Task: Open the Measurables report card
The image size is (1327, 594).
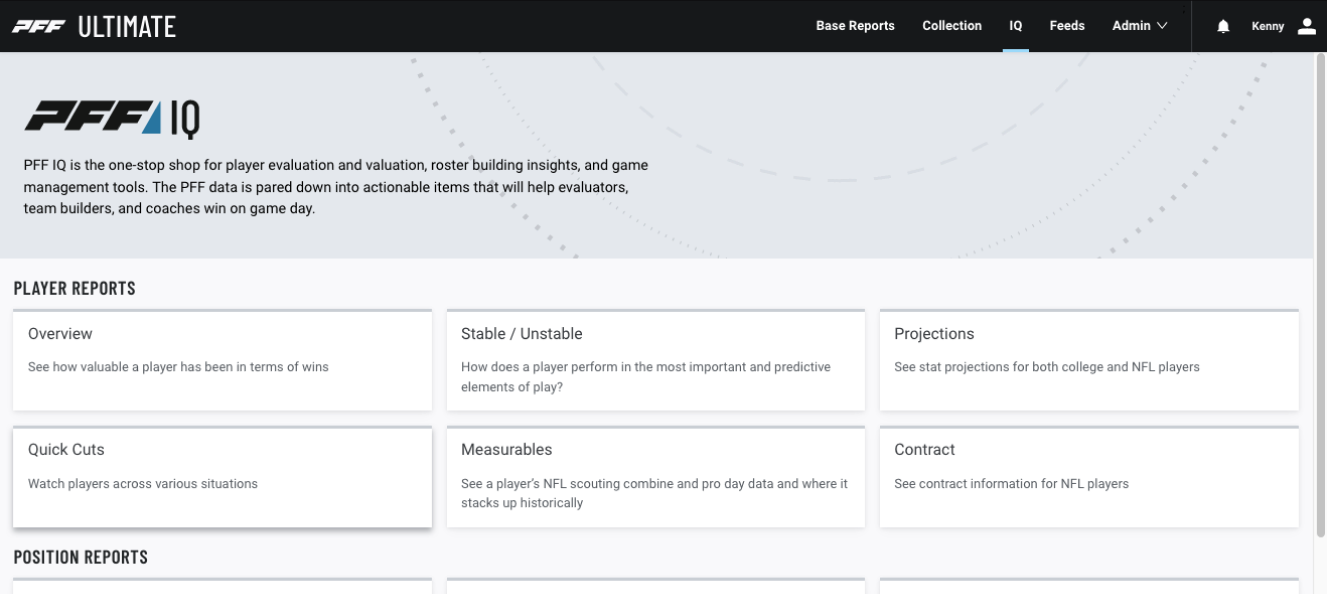Action: click(655, 477)
